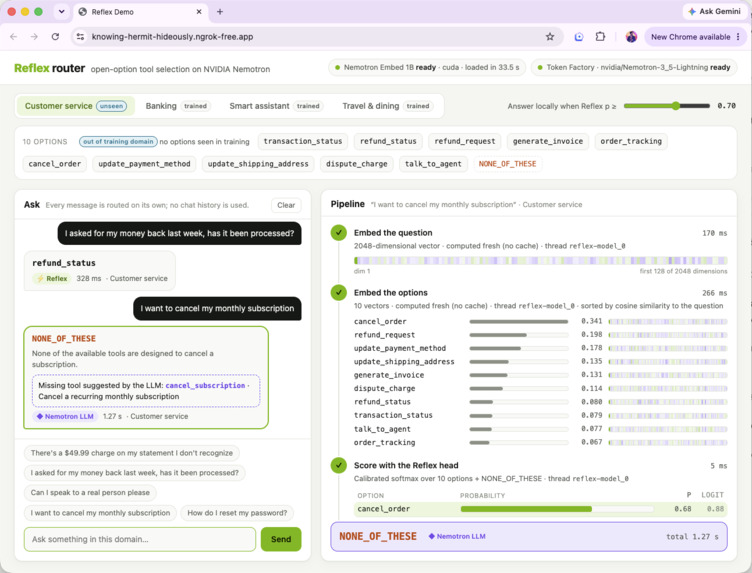Click the NONE_OF_THESE option chip
Screen dimensions: 752x573
click(x=507, y=164)
